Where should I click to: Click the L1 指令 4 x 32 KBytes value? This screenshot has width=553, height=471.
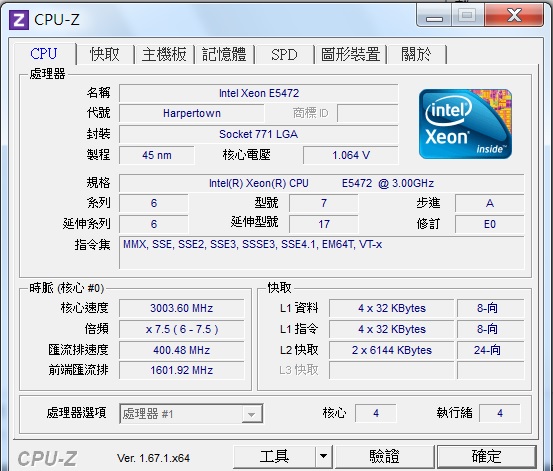[391, 329]
